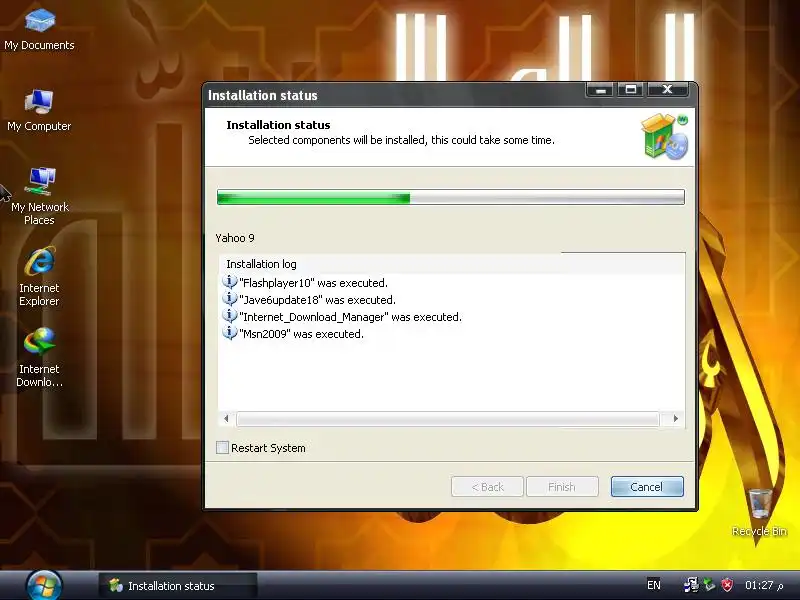Viewport: 800px width, 600px height.
Task: Click the media tray icon in system tray
Action: pos(691,585)
